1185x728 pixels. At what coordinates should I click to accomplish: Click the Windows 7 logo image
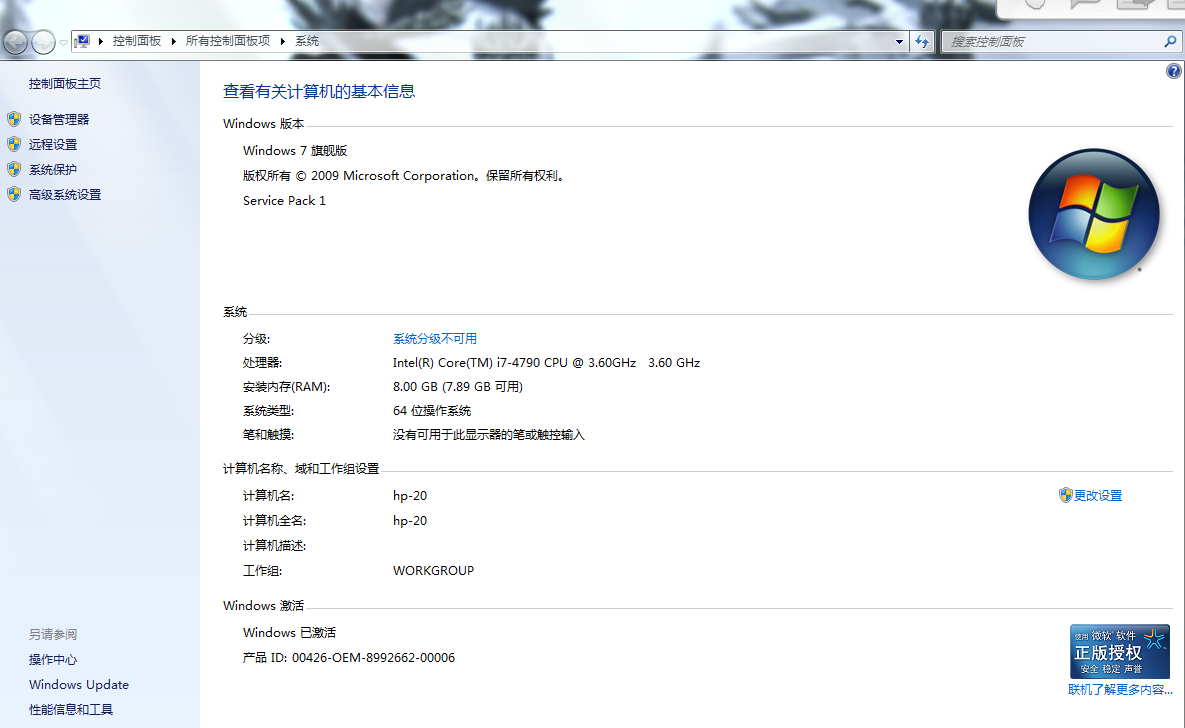pos(1094,214)
